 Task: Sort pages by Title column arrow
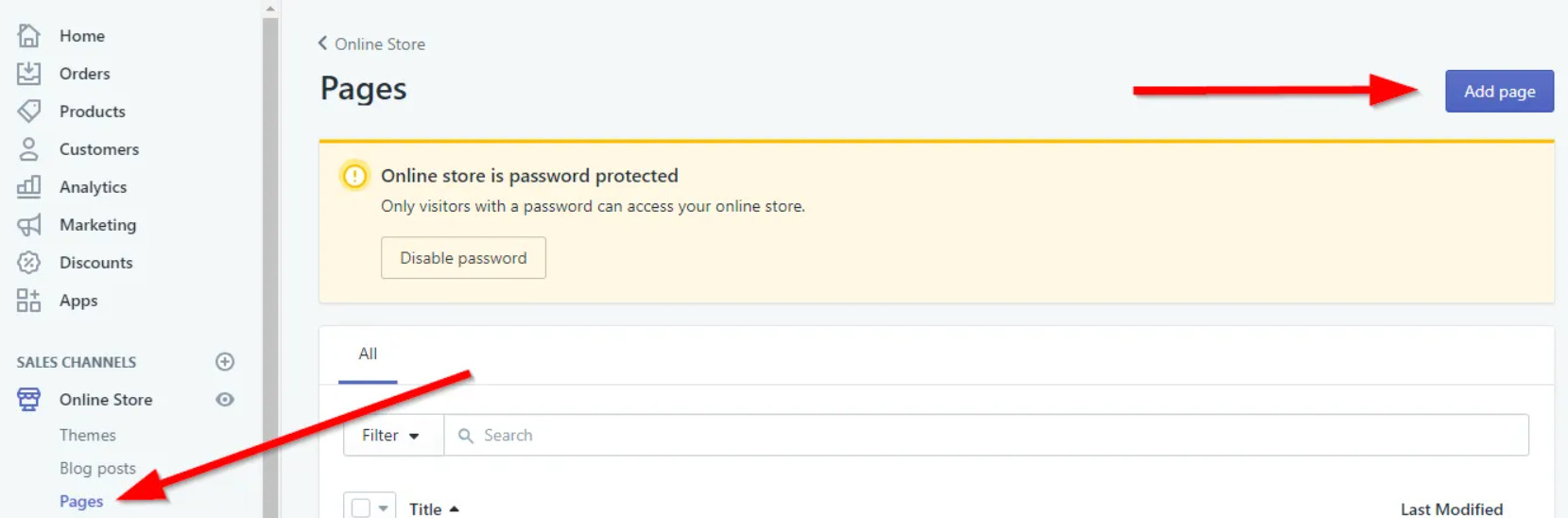coord(455,509)
